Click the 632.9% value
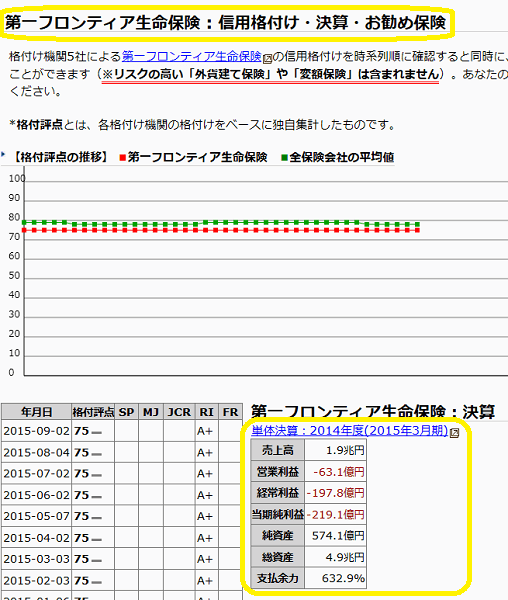This screenshot has width=508, height=600. coord(343,578)
